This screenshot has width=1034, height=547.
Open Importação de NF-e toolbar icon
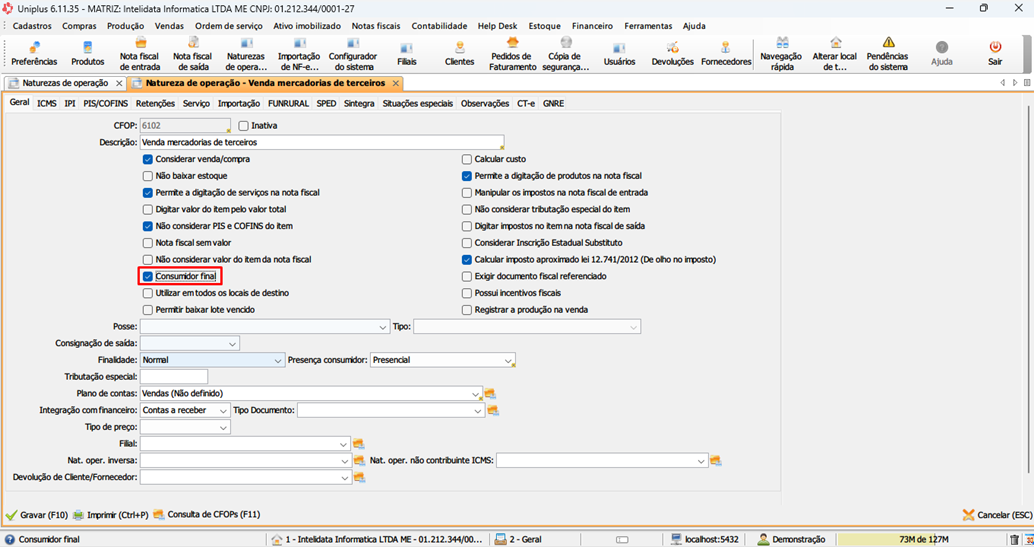299,54
